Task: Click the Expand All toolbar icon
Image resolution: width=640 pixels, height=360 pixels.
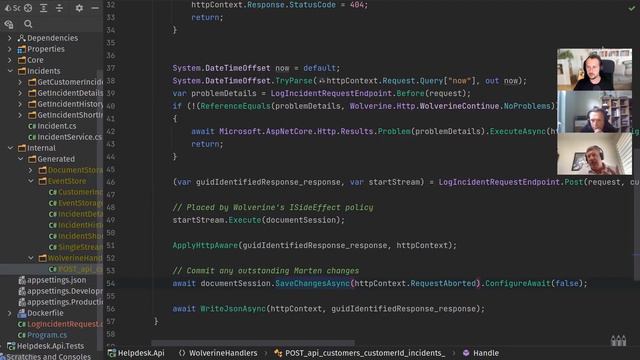Action: pos(44,8)
